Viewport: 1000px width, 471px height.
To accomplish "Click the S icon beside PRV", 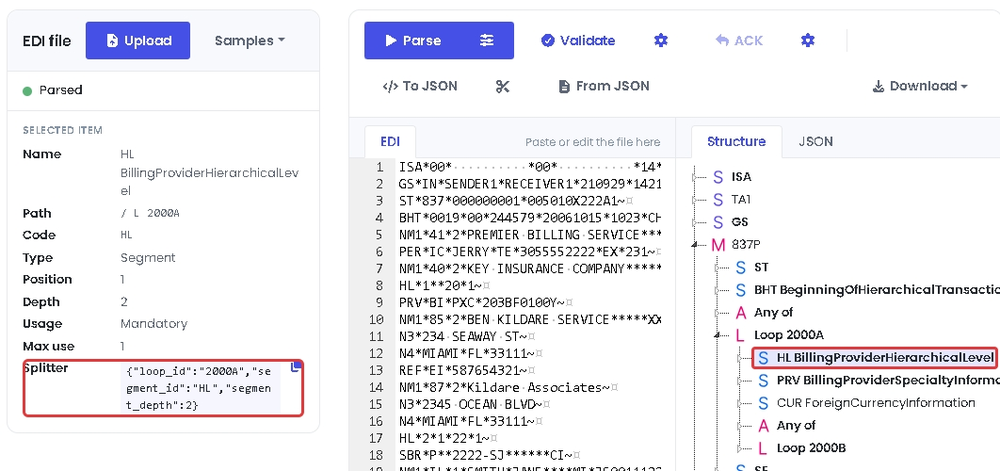I will [x=763, y=380].
